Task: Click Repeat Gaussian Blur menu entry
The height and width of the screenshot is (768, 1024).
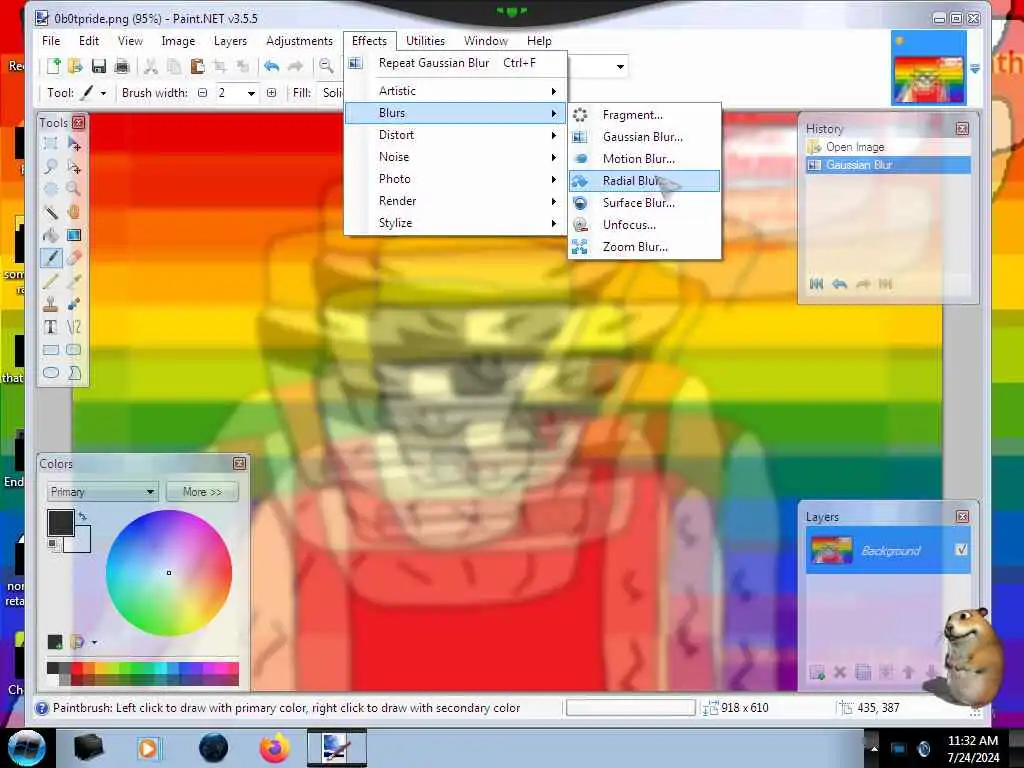Action: pyautogui.click(x=455, y=63)
